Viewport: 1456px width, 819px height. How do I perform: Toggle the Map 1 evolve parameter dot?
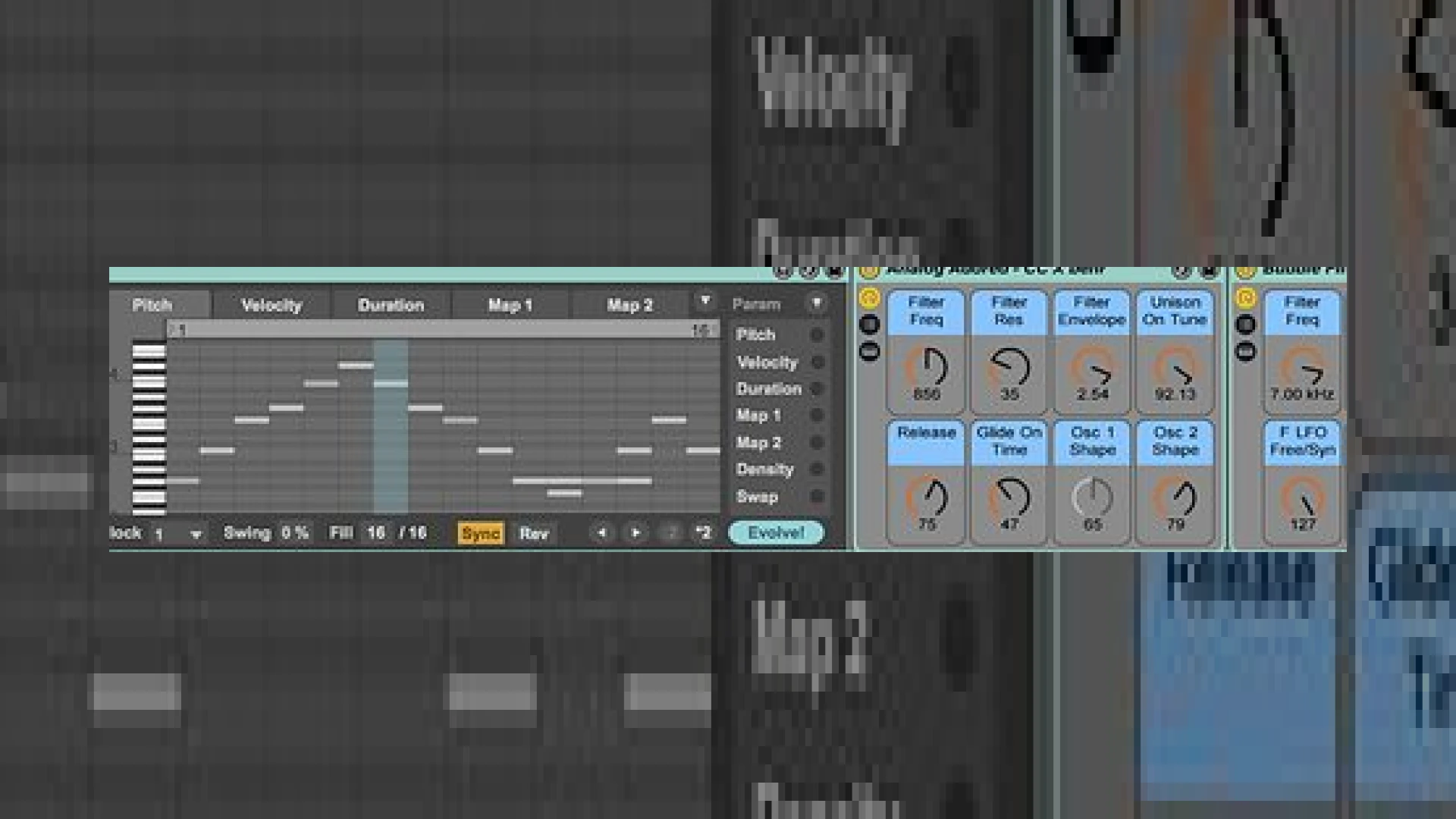[817, 416]
